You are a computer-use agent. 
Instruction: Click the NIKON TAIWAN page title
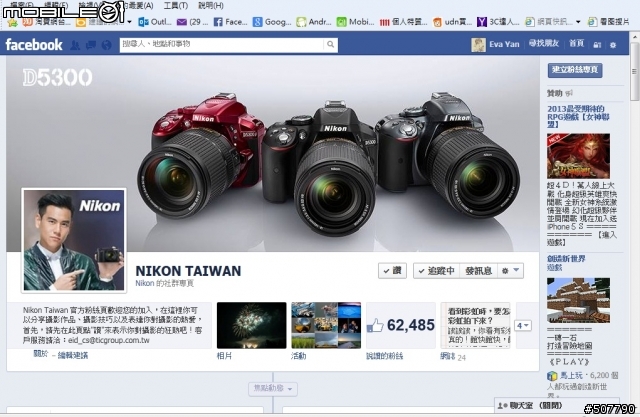[188, 271]
